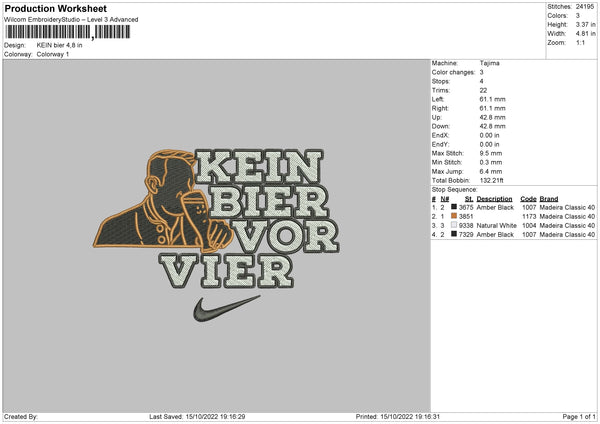Select the design name "KEIN bier 4,8 in"
The width and height of the screenshot is (600, 424).
tap(59, 45)
